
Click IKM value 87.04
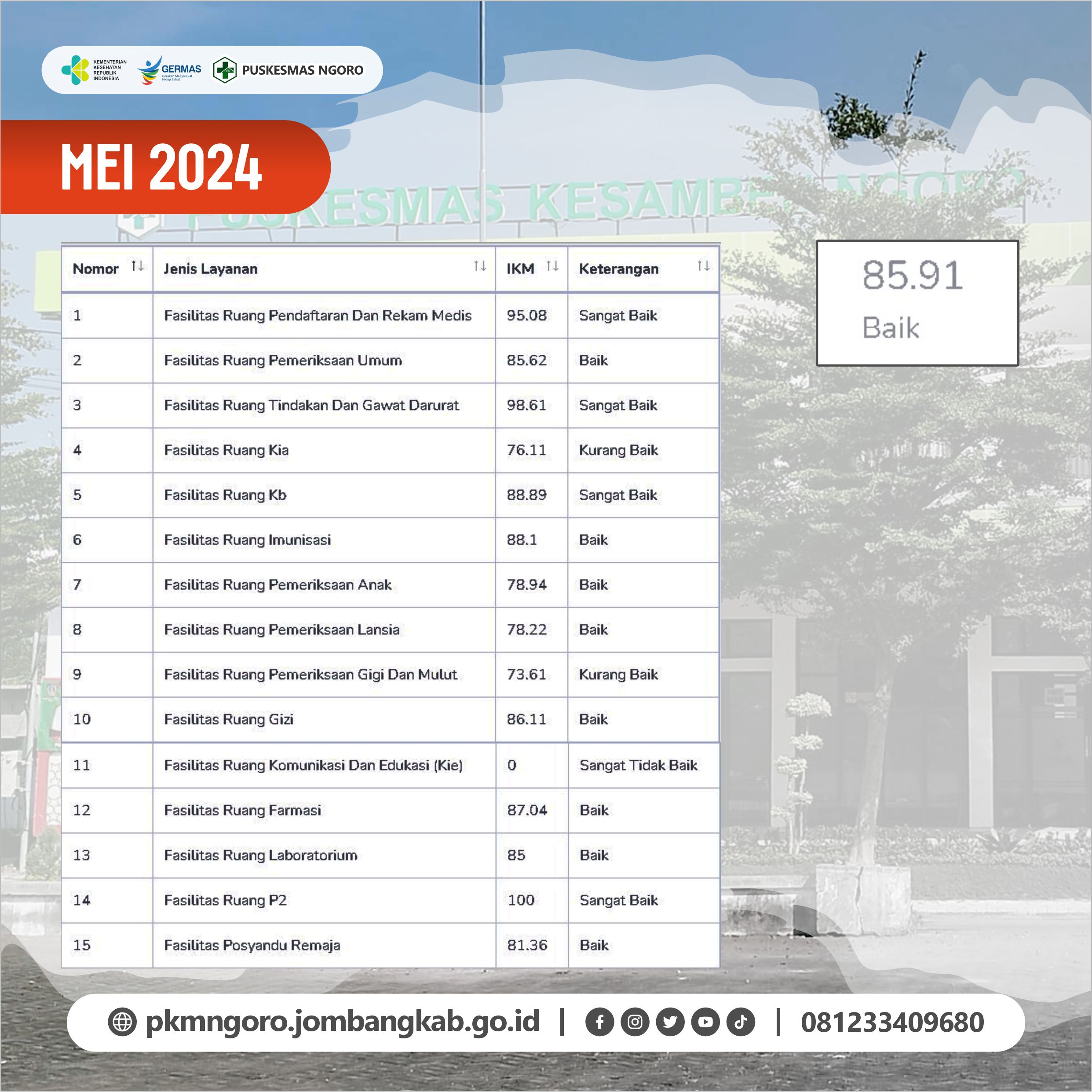[527, 811]
